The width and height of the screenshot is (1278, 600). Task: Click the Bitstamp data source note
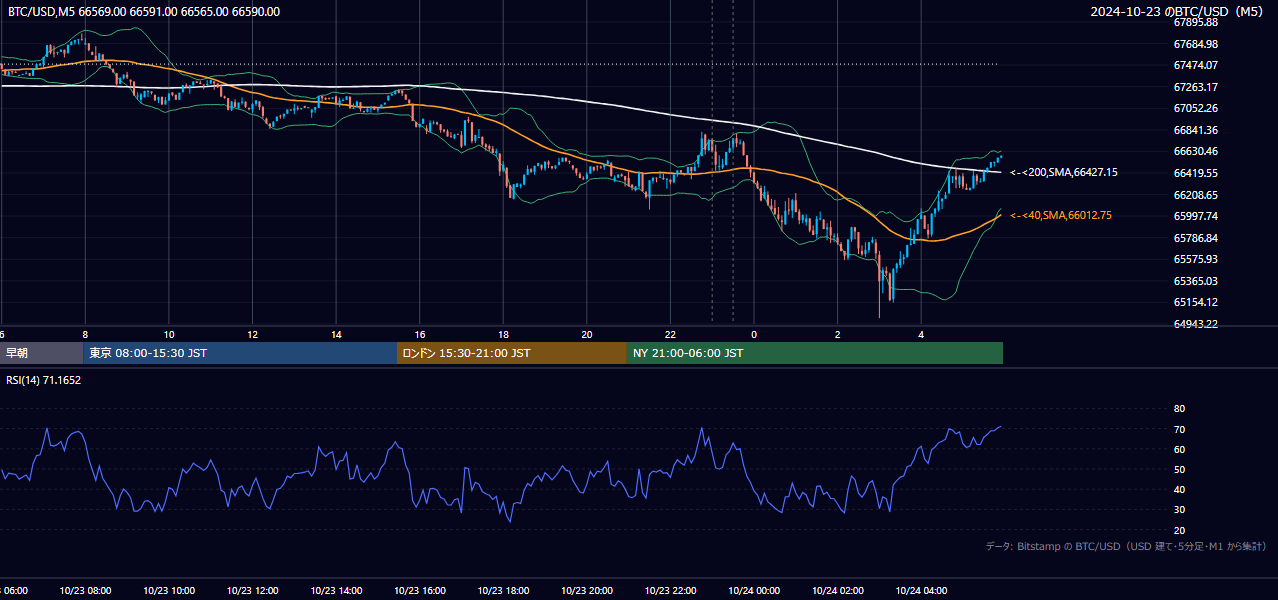(1126, 546)
